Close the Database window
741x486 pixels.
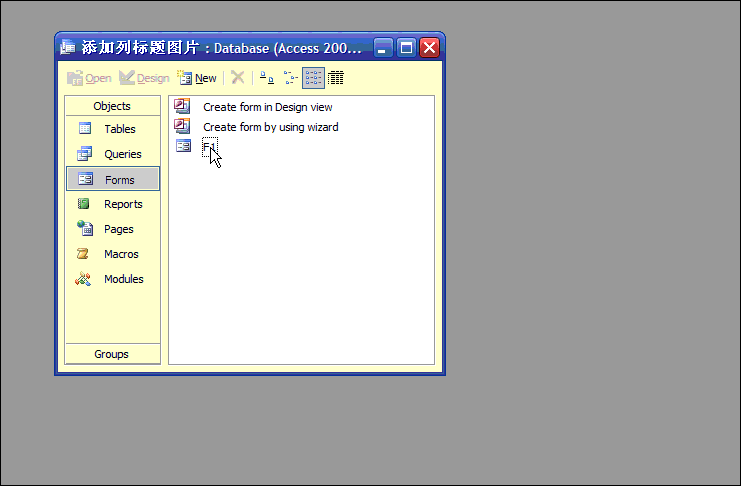click(430, 48)
